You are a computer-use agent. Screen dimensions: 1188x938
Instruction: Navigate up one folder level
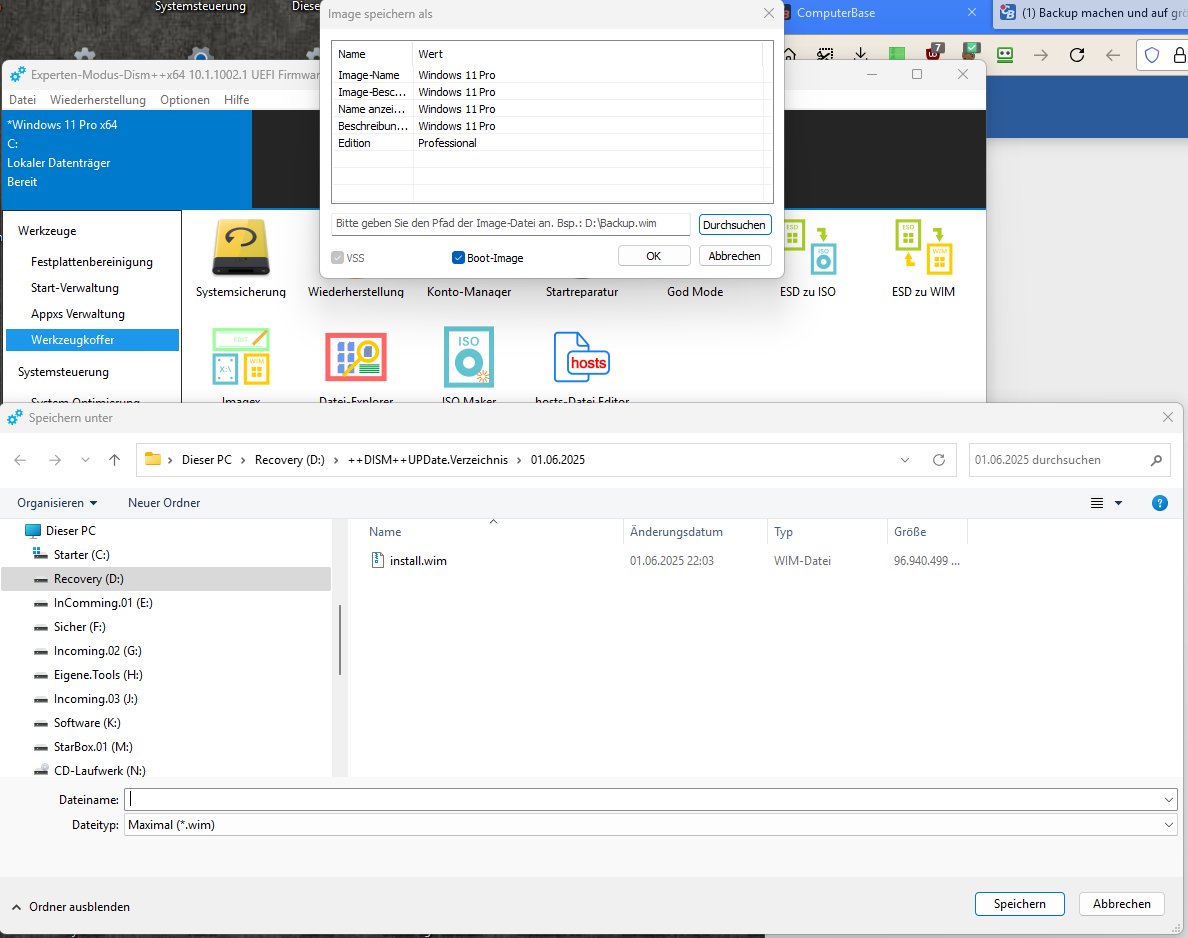pos(114,460)
